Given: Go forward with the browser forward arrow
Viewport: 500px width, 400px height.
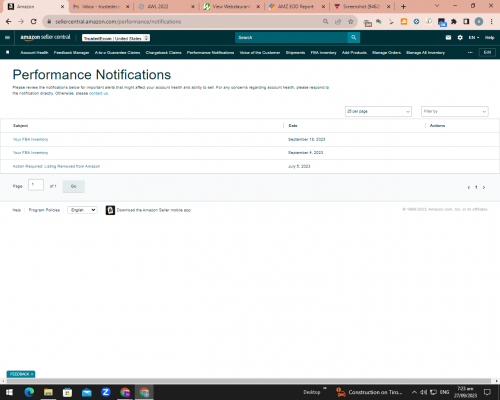Looking at the screenshot, I should pyautogui.click(x=21, y=22).
